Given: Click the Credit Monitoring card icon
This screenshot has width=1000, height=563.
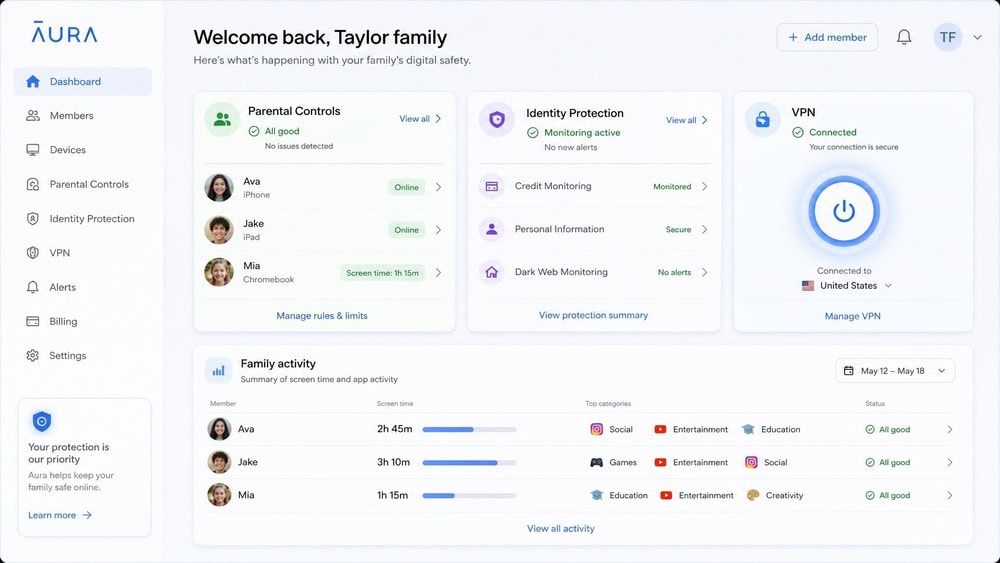Looking at the screenshot, I should coord(492,186).
